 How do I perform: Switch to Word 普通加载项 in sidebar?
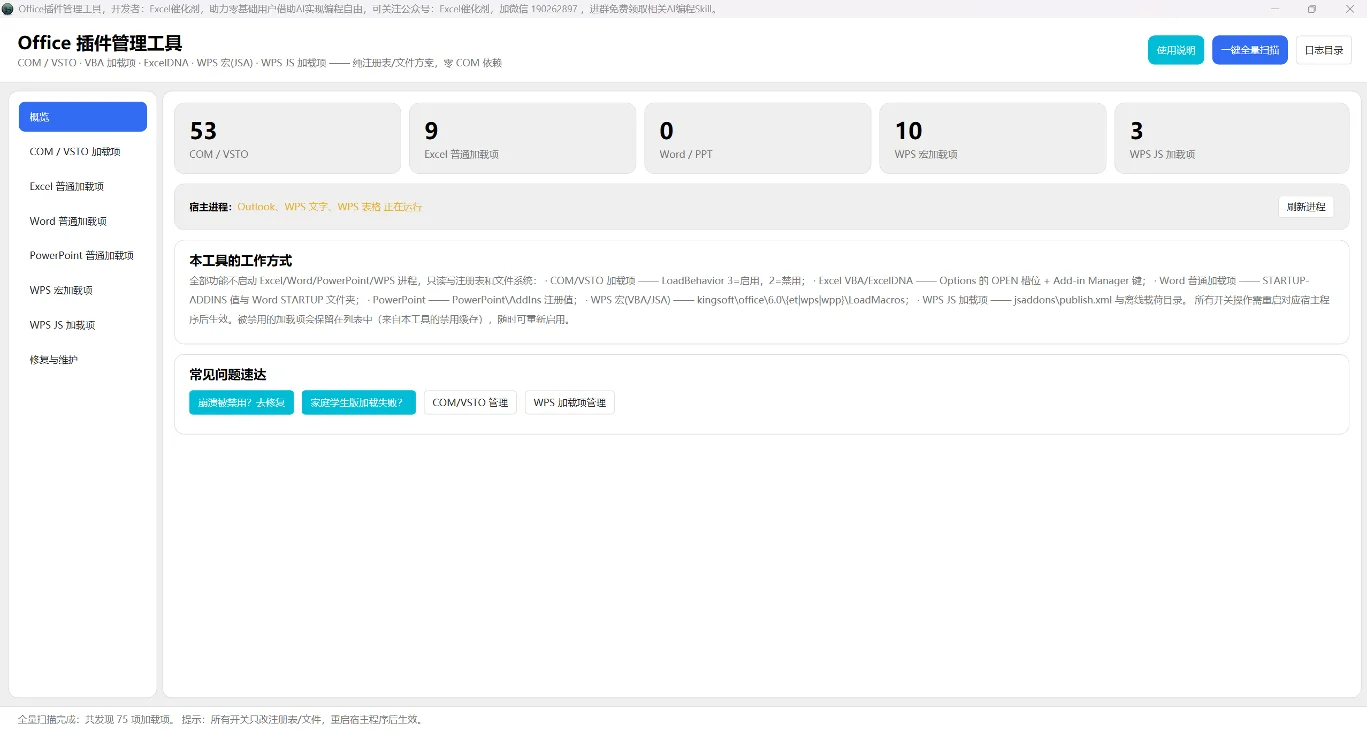(x=83, y=221)
